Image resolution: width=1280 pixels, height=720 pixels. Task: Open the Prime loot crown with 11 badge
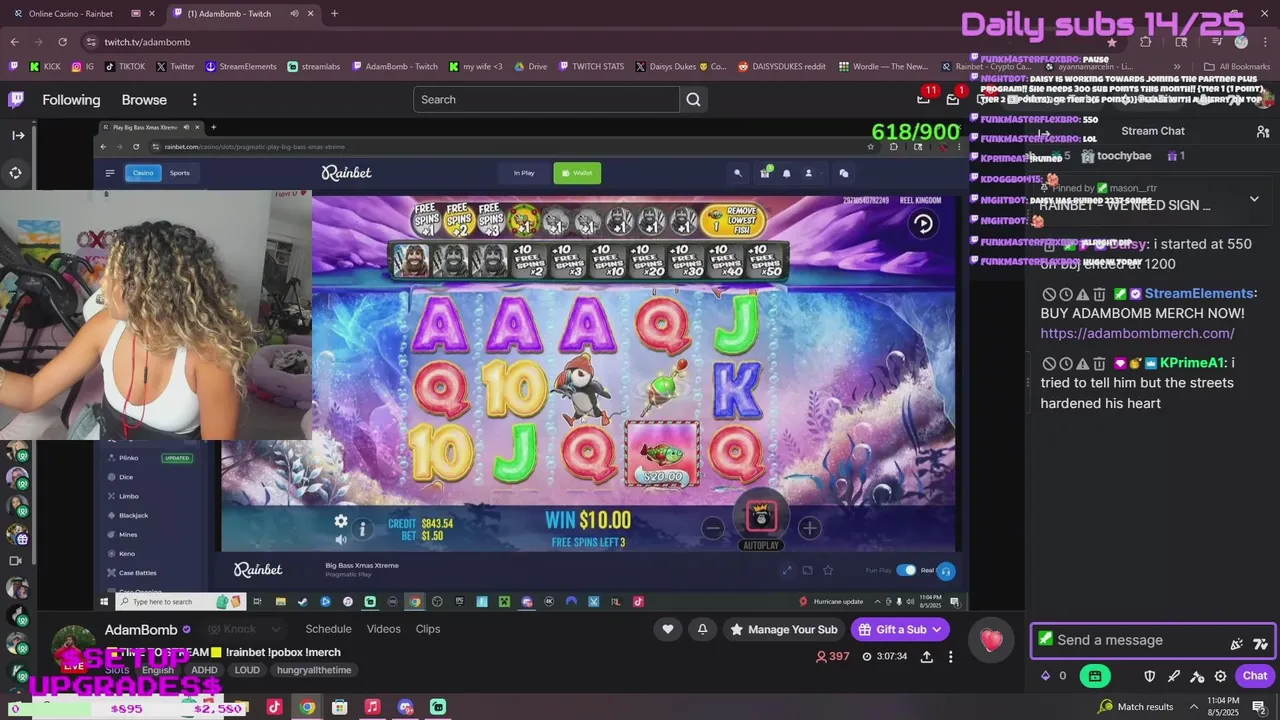pyautogui.click(x=924, y=98)
